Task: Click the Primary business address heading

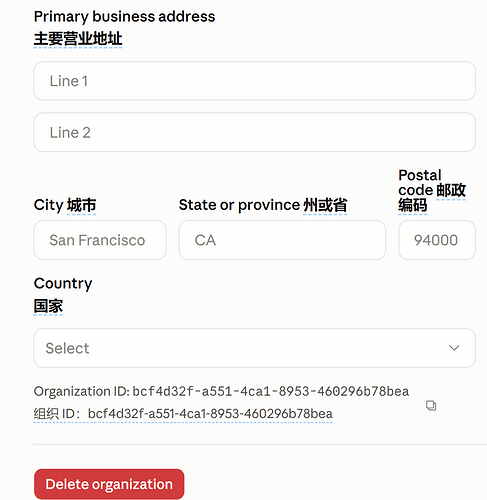Action: 124,17
